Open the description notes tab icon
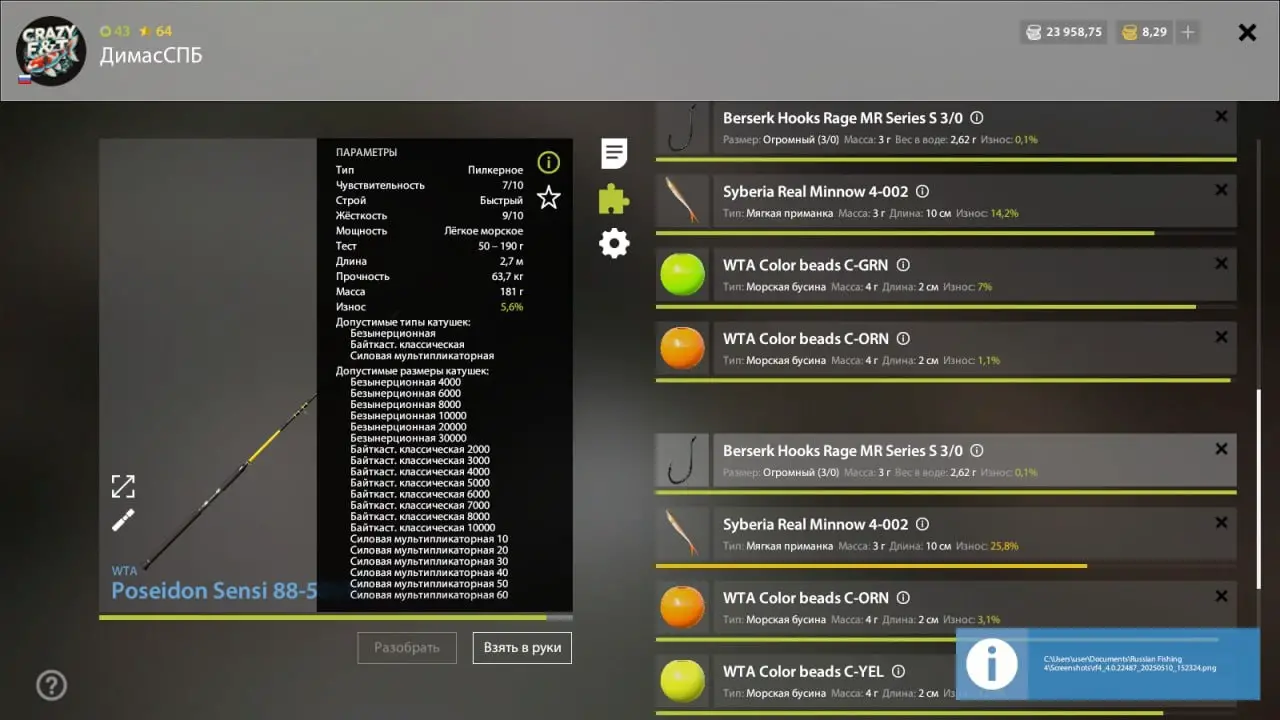This screenshot has height=720, width=1280. tap(614, 153)
